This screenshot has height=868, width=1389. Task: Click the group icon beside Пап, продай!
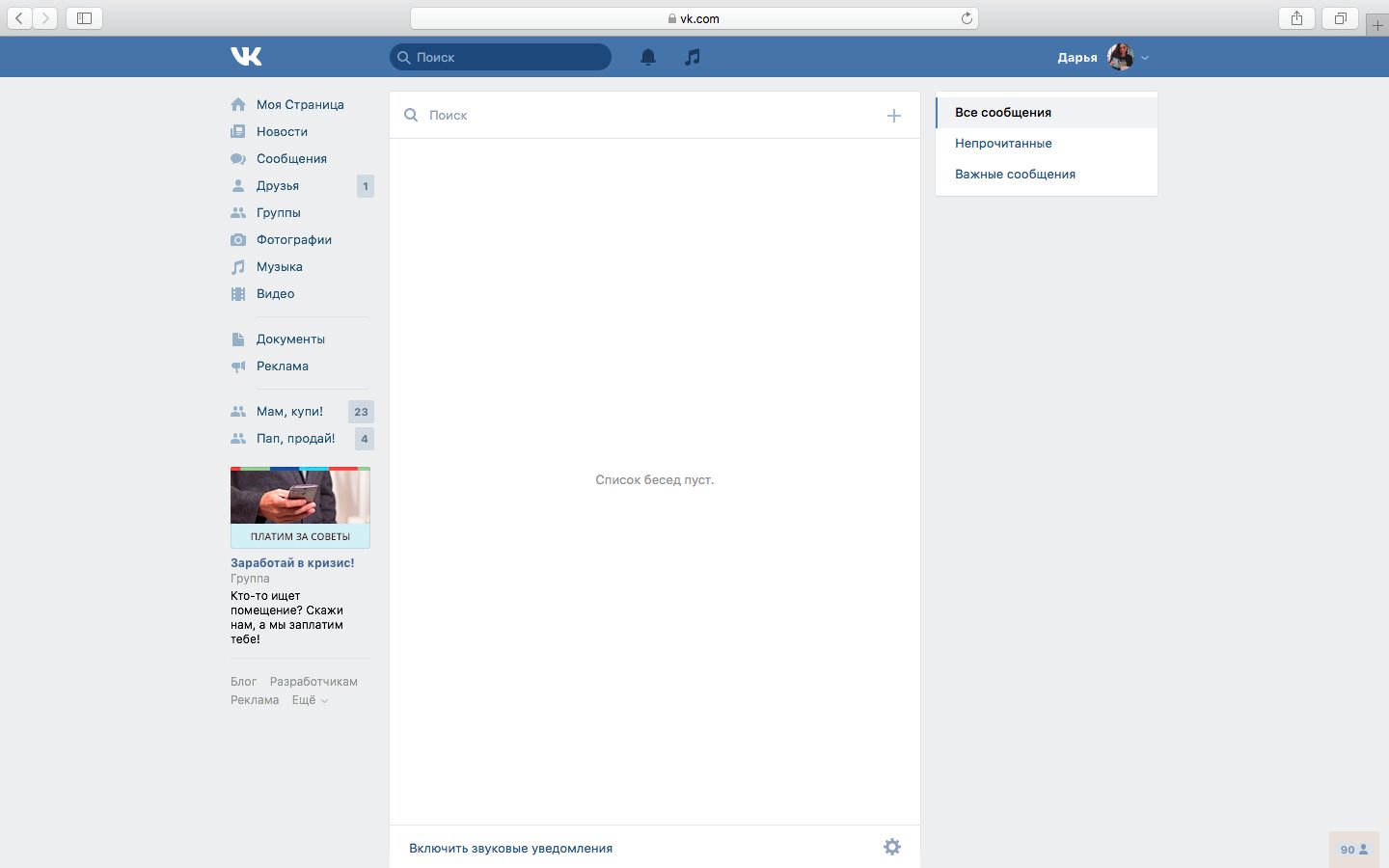(x=238, y=438)
